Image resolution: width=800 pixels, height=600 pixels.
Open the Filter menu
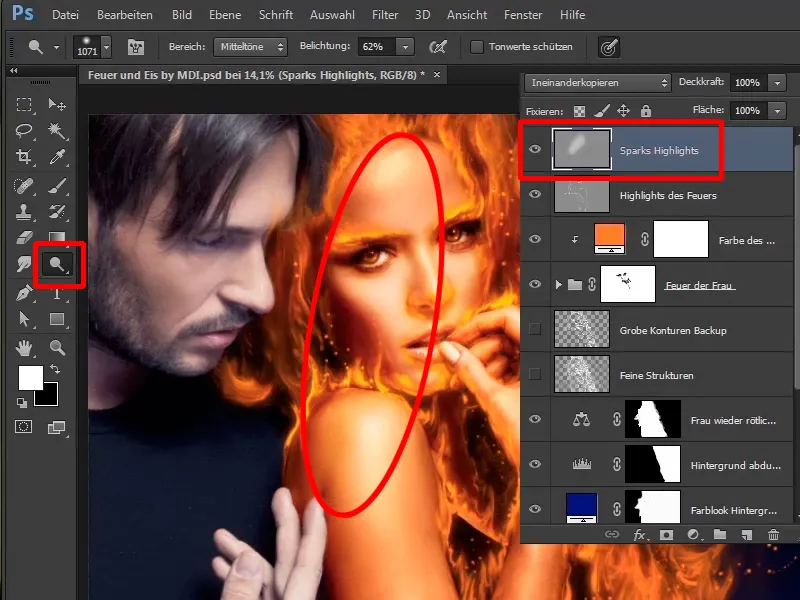(x=385, y=15)
